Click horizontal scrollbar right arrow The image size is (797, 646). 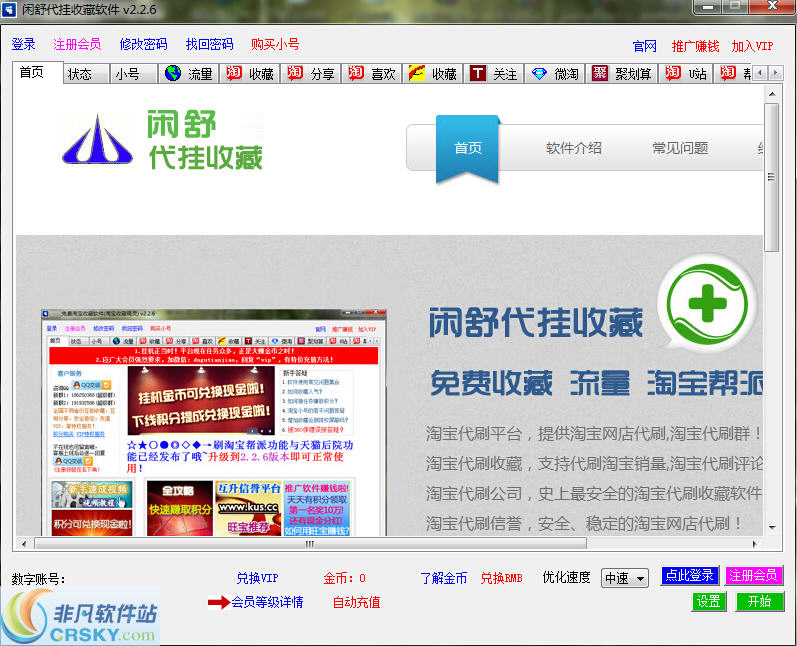pyautogui.click(x=755, y=544)
